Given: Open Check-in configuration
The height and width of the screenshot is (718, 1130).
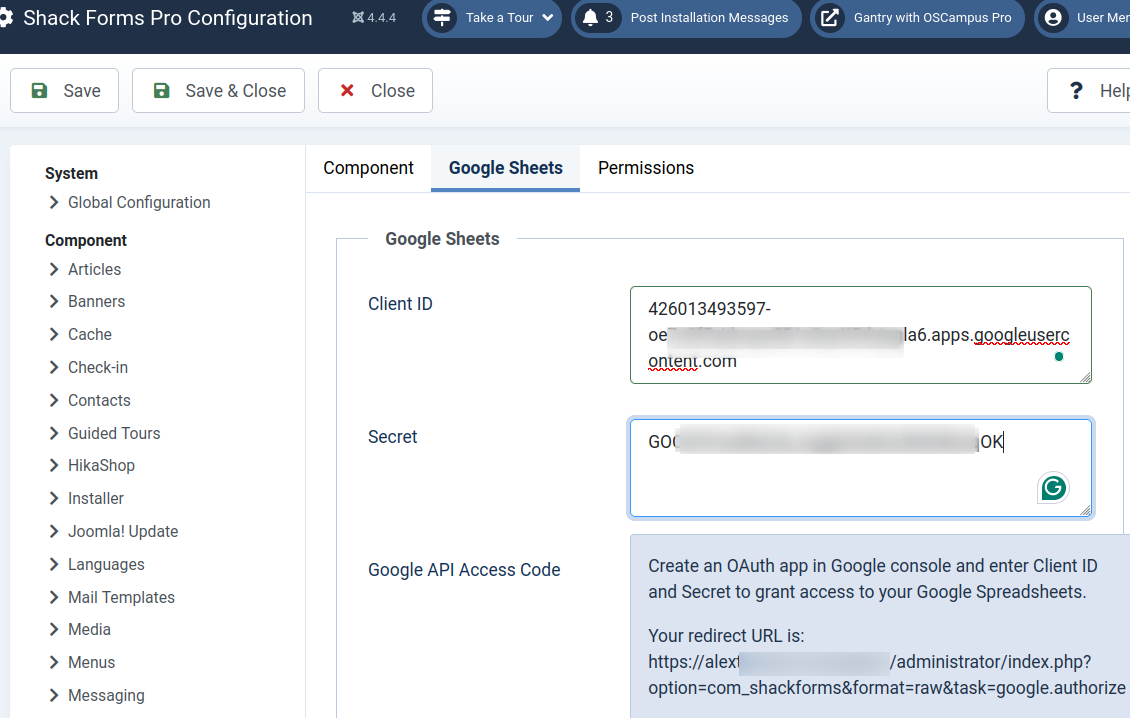Looking at the screenshot, I should [x=98, y=368].
